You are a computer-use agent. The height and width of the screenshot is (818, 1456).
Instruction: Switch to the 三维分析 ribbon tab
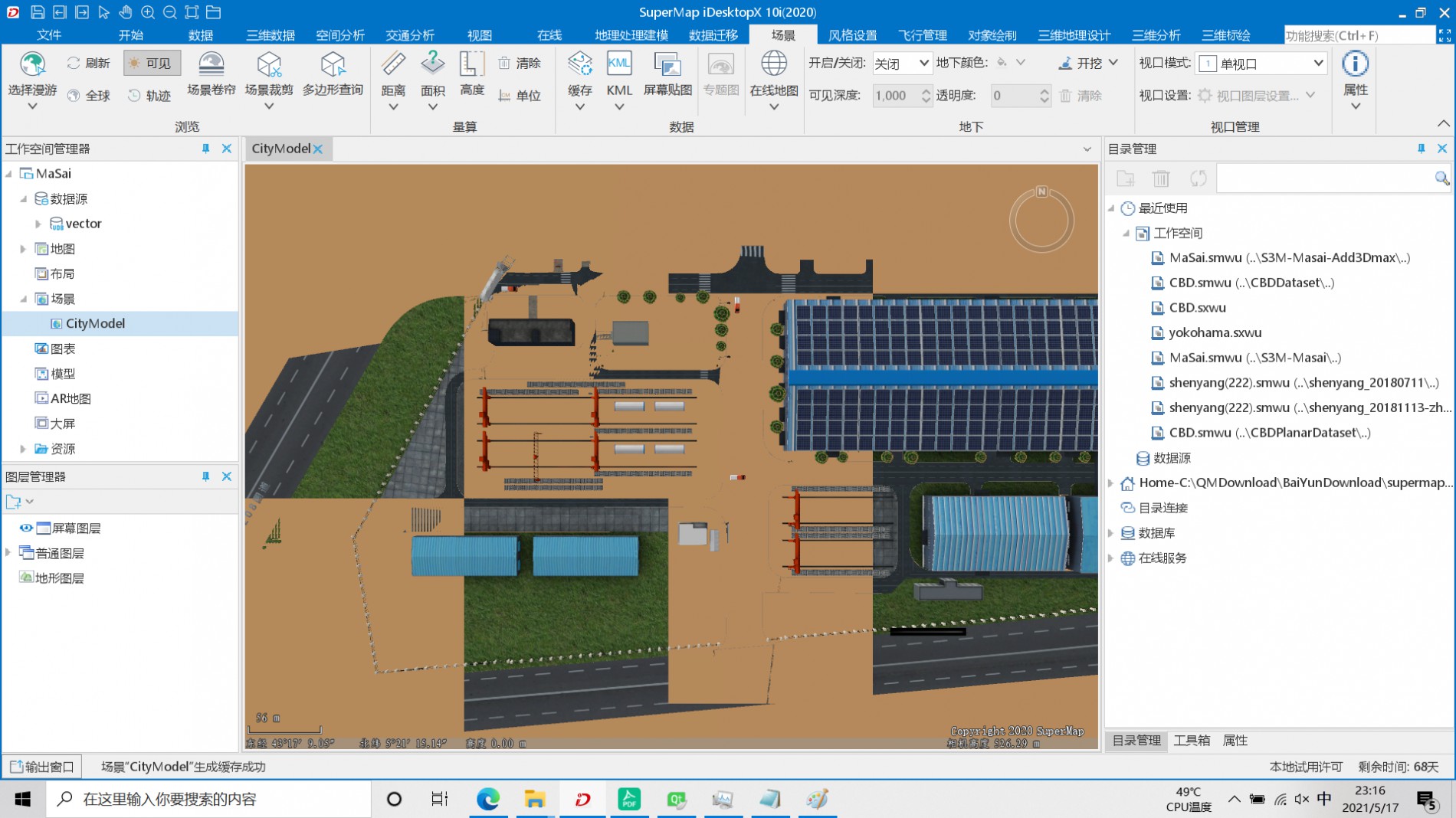point(1156,35)
